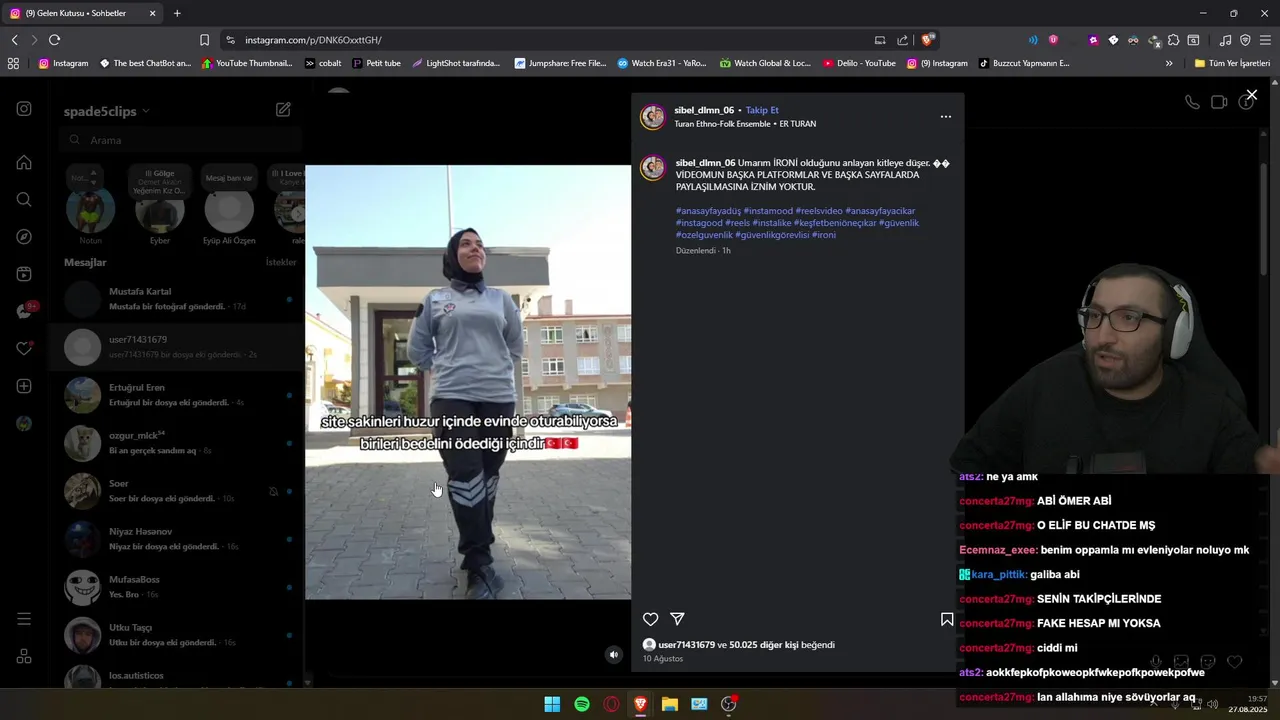This screenshot has height=720, width=1280.
Task: Open File Explorer from the taskbar
Action: coord(670,704)
